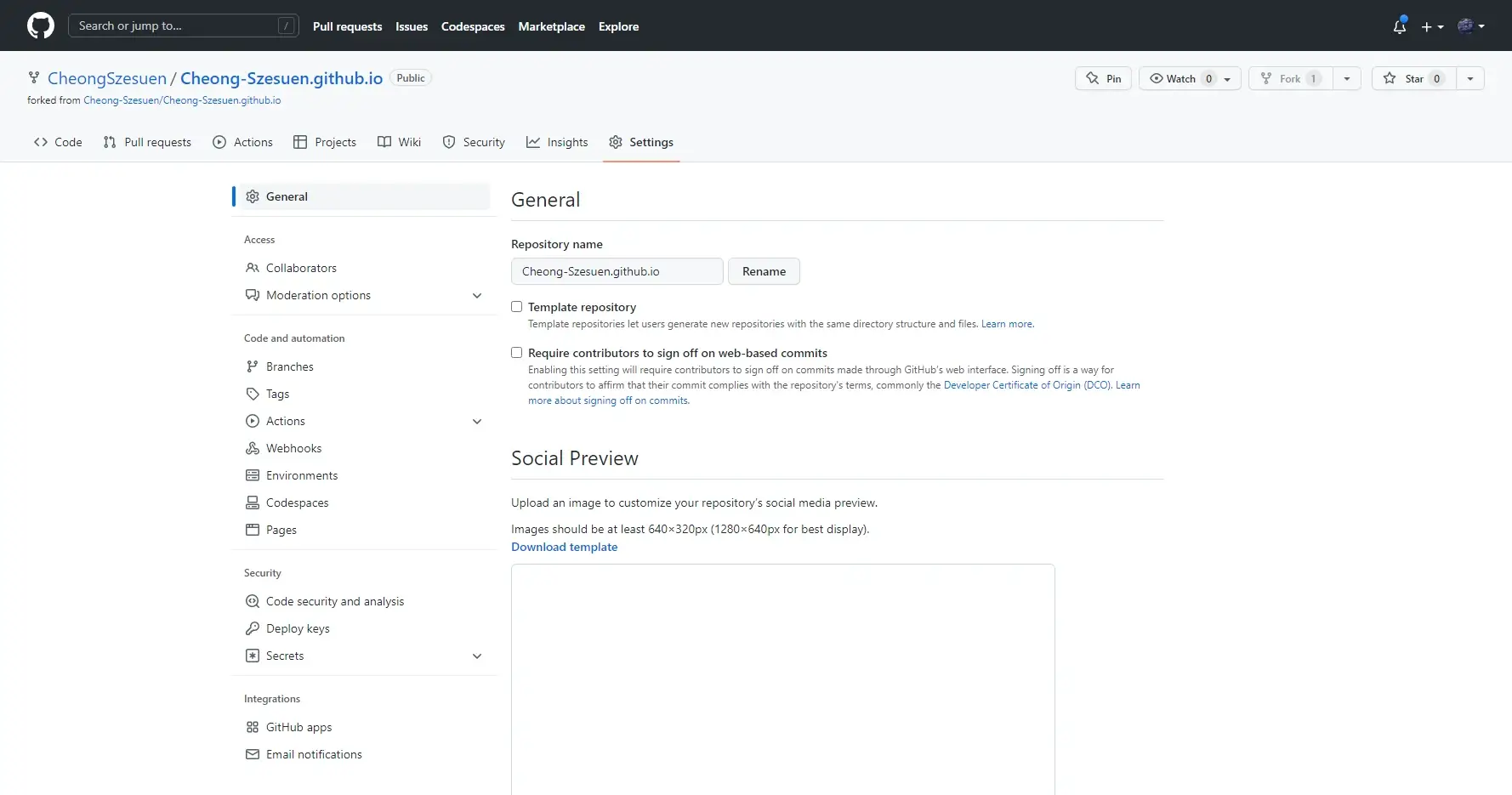
Task: Open the Download template link
Action: click(x=564, y=547)
